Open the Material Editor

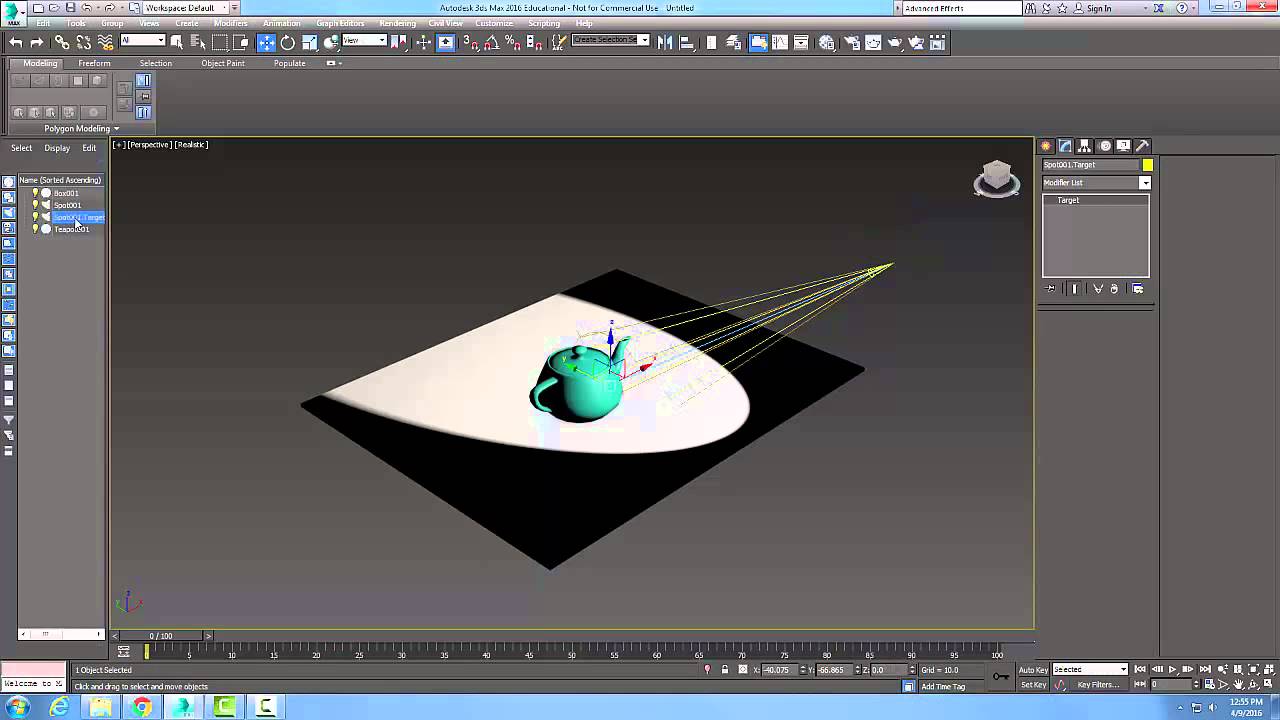827,42
